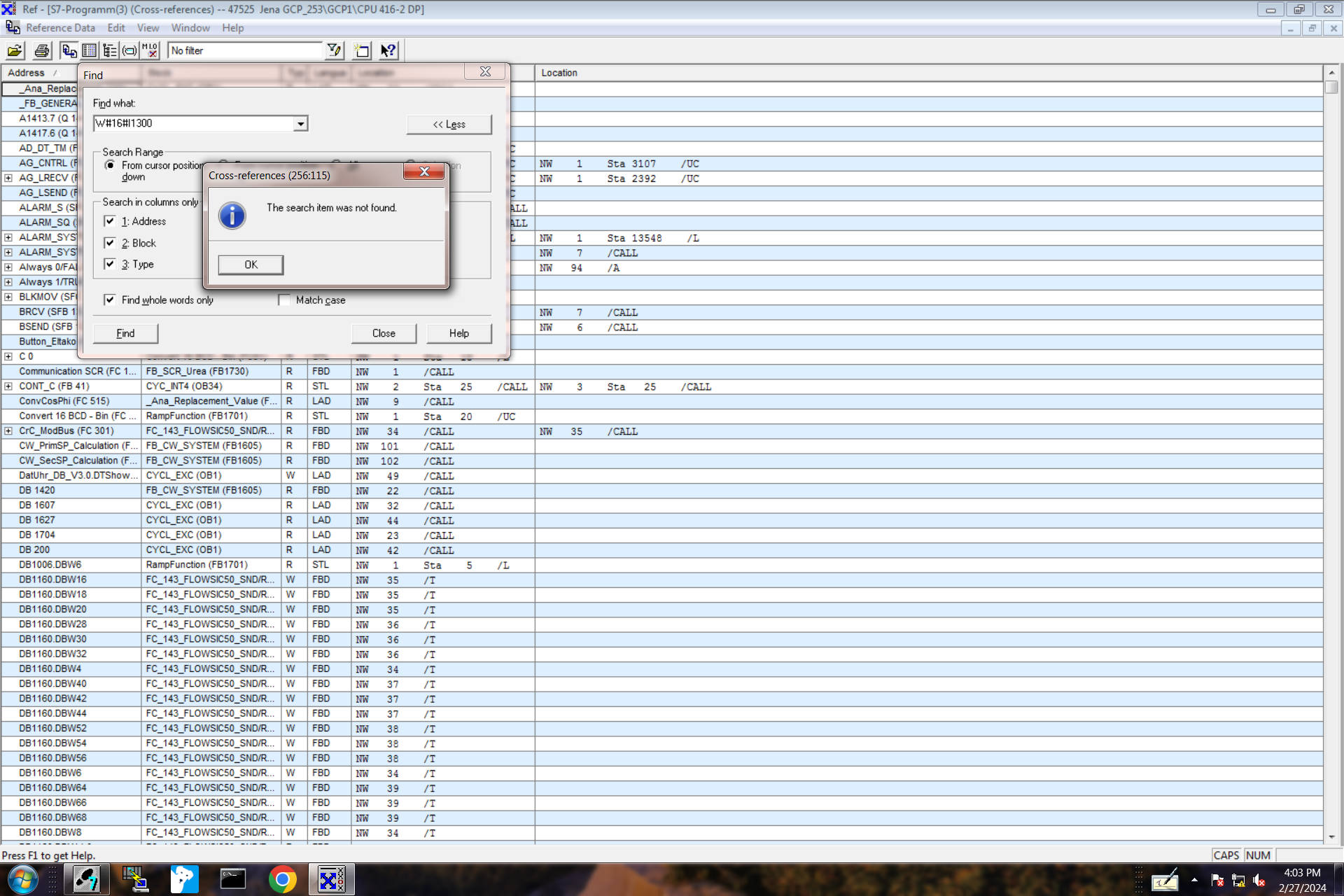The height and width of the screenshot is (896, 1344).
Task: Click the Open folder toolbar icon
Action: [15, 50]
